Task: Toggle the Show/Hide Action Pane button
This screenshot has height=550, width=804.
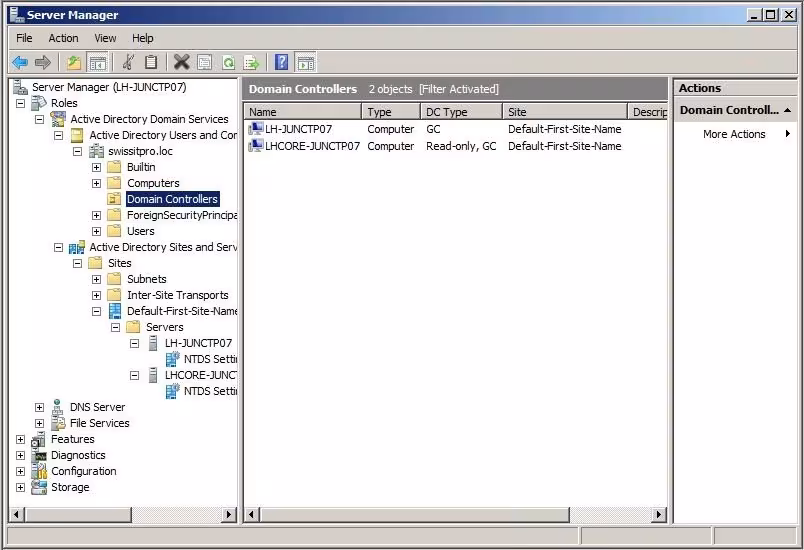Action: click(x=305, y=62)
